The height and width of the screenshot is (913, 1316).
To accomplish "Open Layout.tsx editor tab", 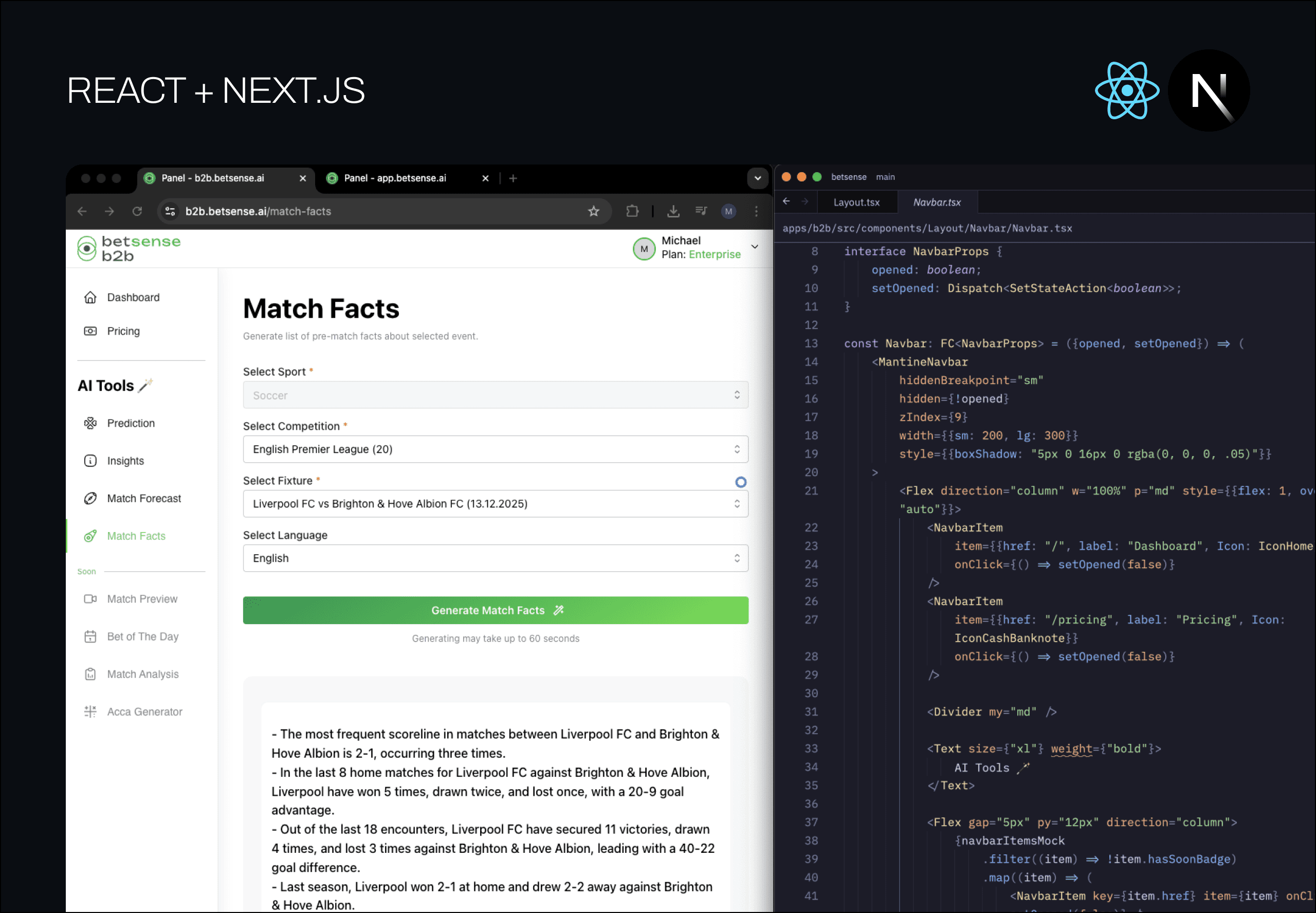I will coord(856,203).
